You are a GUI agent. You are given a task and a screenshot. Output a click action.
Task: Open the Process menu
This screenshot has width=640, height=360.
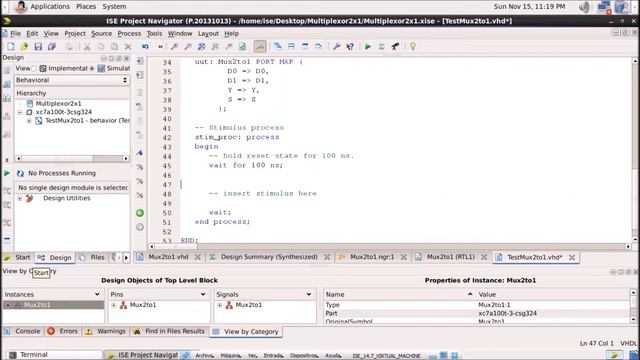coord(129,33)
